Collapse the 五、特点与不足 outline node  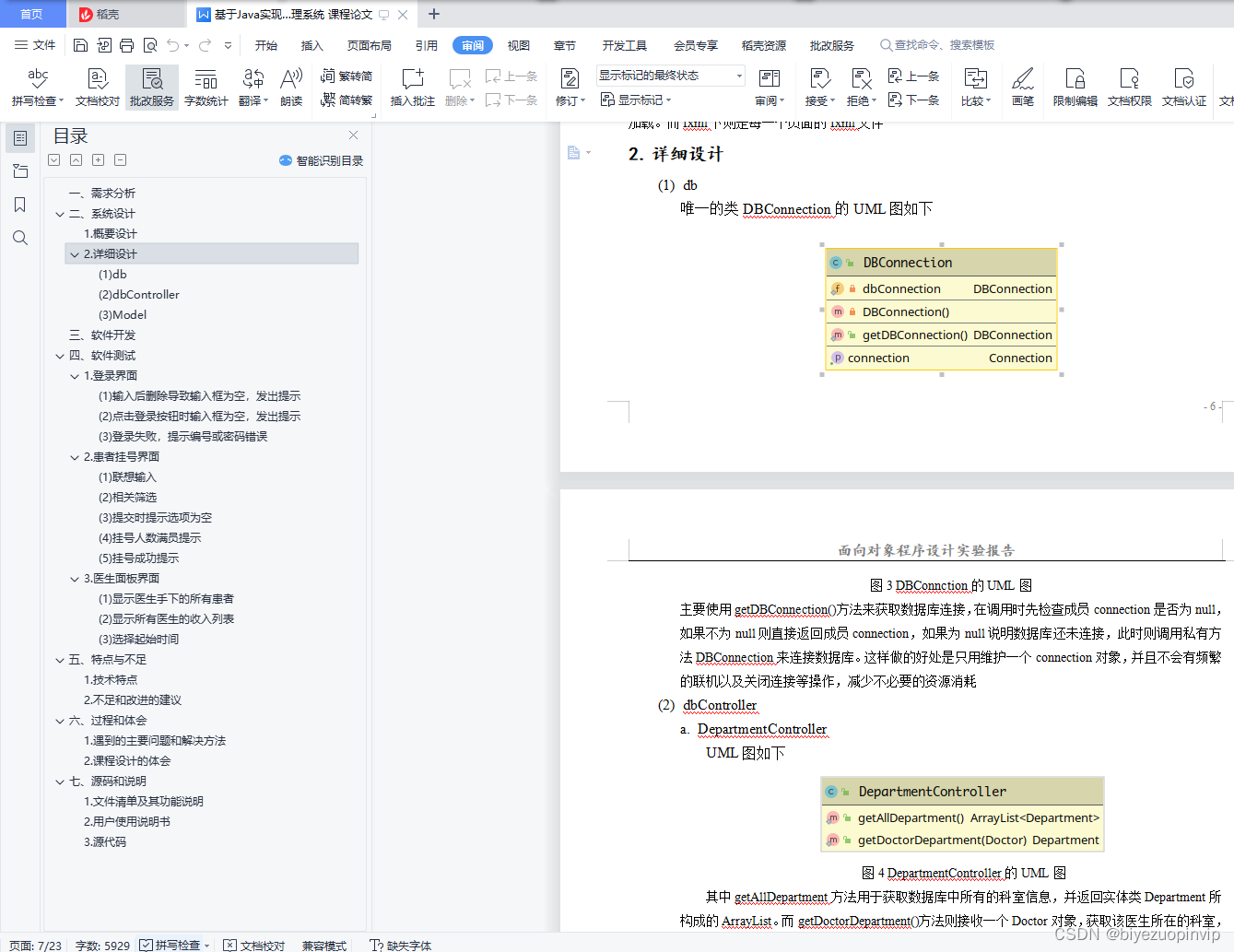pos(60,660)
